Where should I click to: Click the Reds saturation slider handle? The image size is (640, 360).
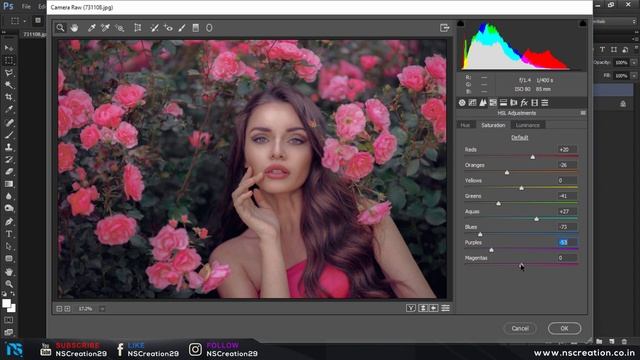(x=533, y=157)
